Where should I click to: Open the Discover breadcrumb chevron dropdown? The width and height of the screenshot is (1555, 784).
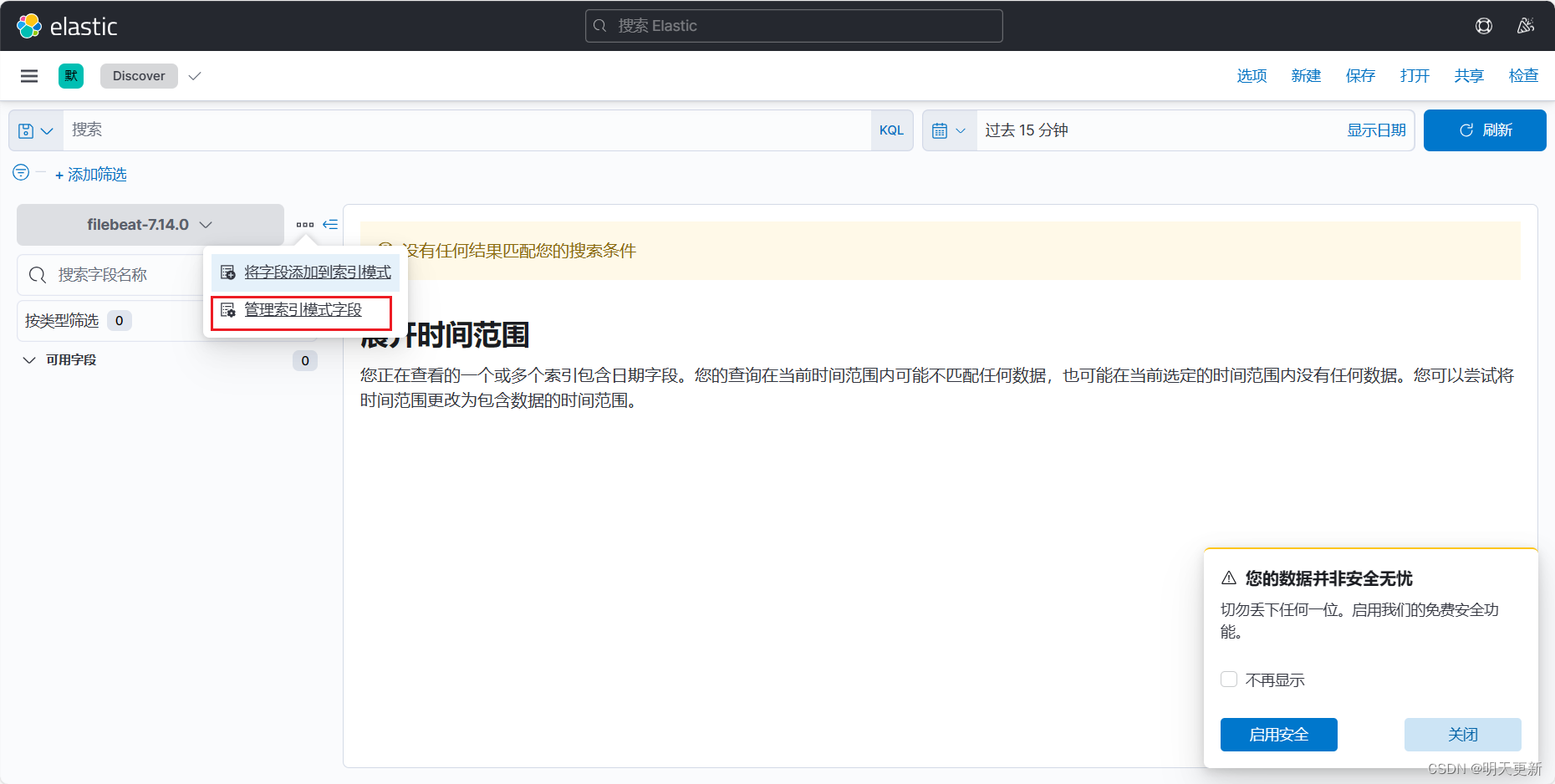click(x=194, y=75)
